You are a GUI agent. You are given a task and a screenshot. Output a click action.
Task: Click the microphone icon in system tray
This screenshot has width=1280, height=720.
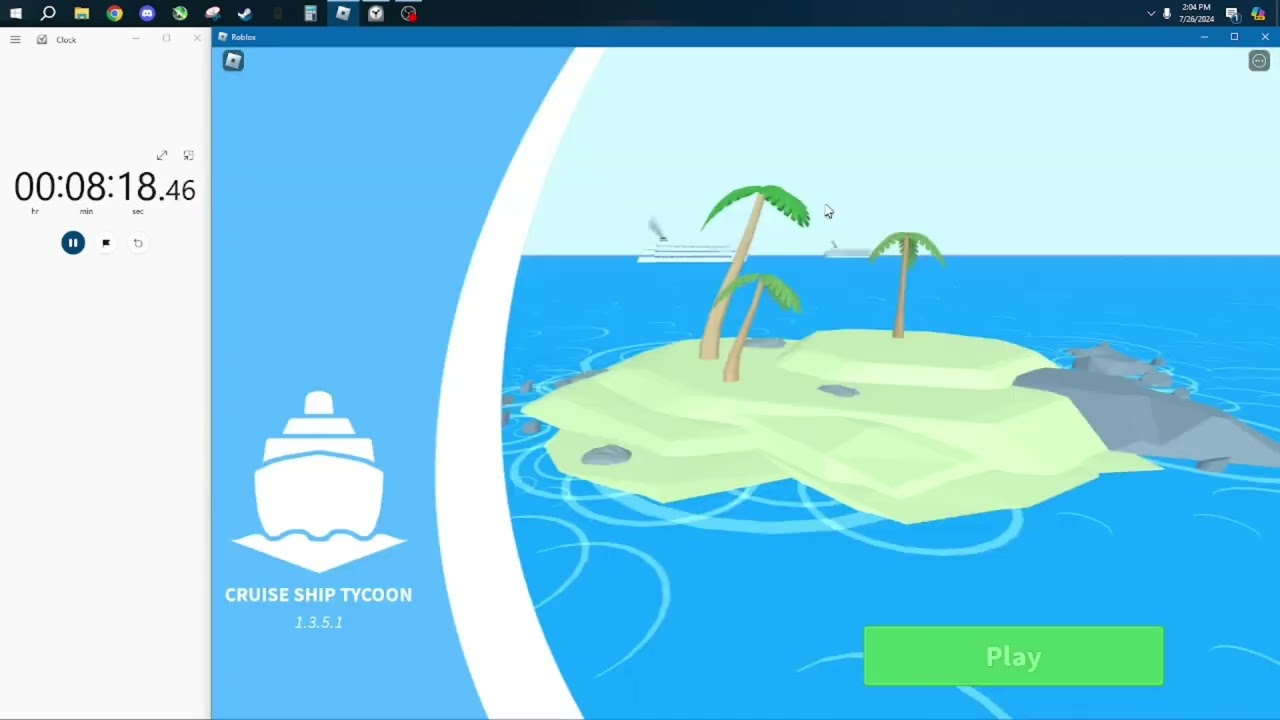click(1167, 14)
